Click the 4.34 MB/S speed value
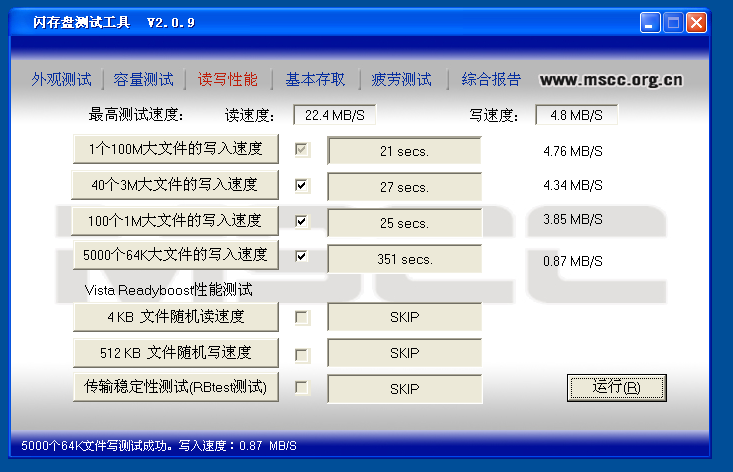The height and width of the screenshot is (472, 733). coord(573,186)
